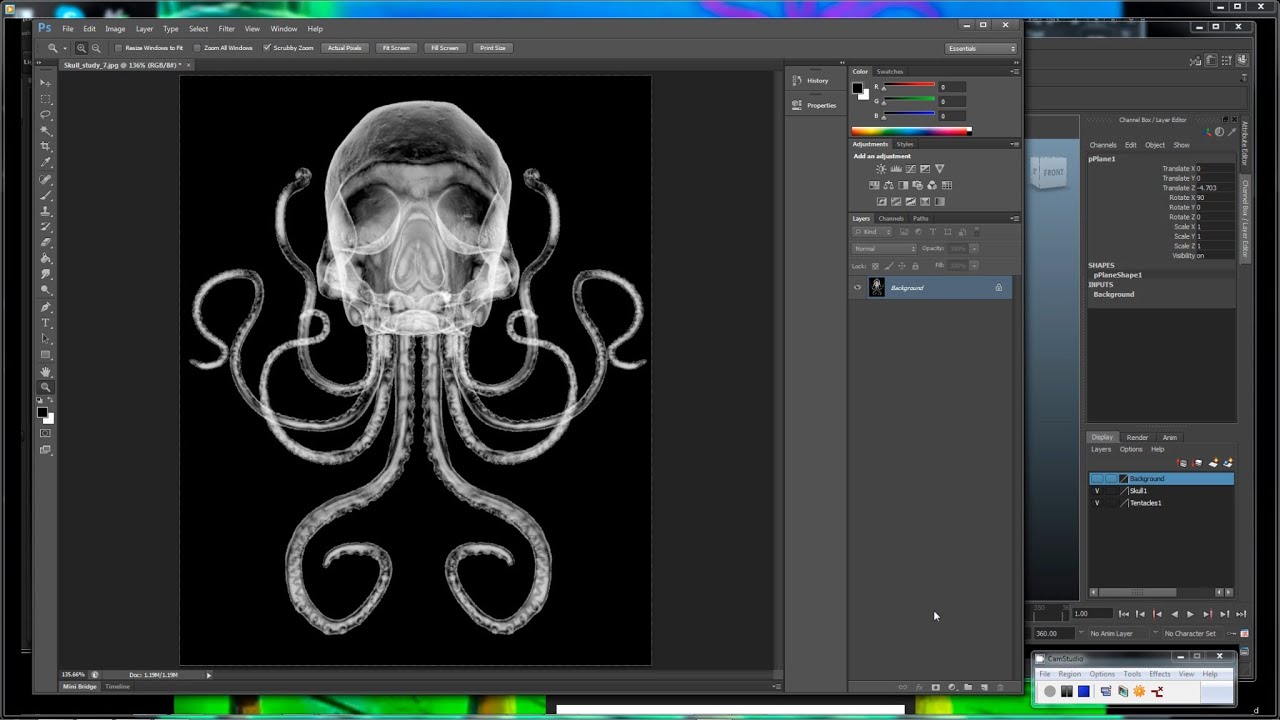The image size is (1280, 720).
Task: Toggle Quick Mask mode icon
Action: pos(46,433)
